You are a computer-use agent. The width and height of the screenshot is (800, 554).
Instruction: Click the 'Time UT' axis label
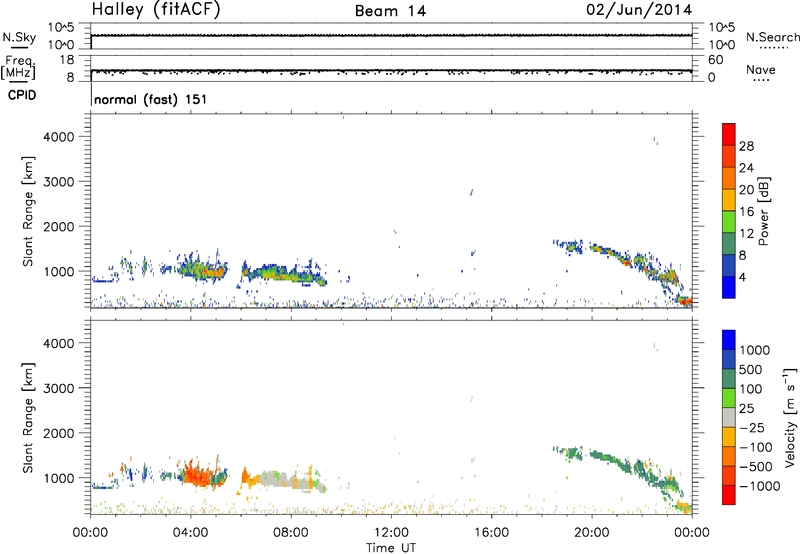391,548
